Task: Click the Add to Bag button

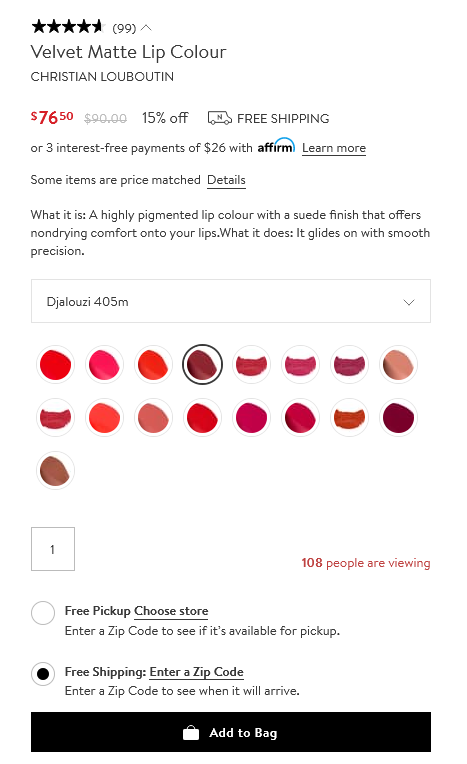Action: click(231, 732)
